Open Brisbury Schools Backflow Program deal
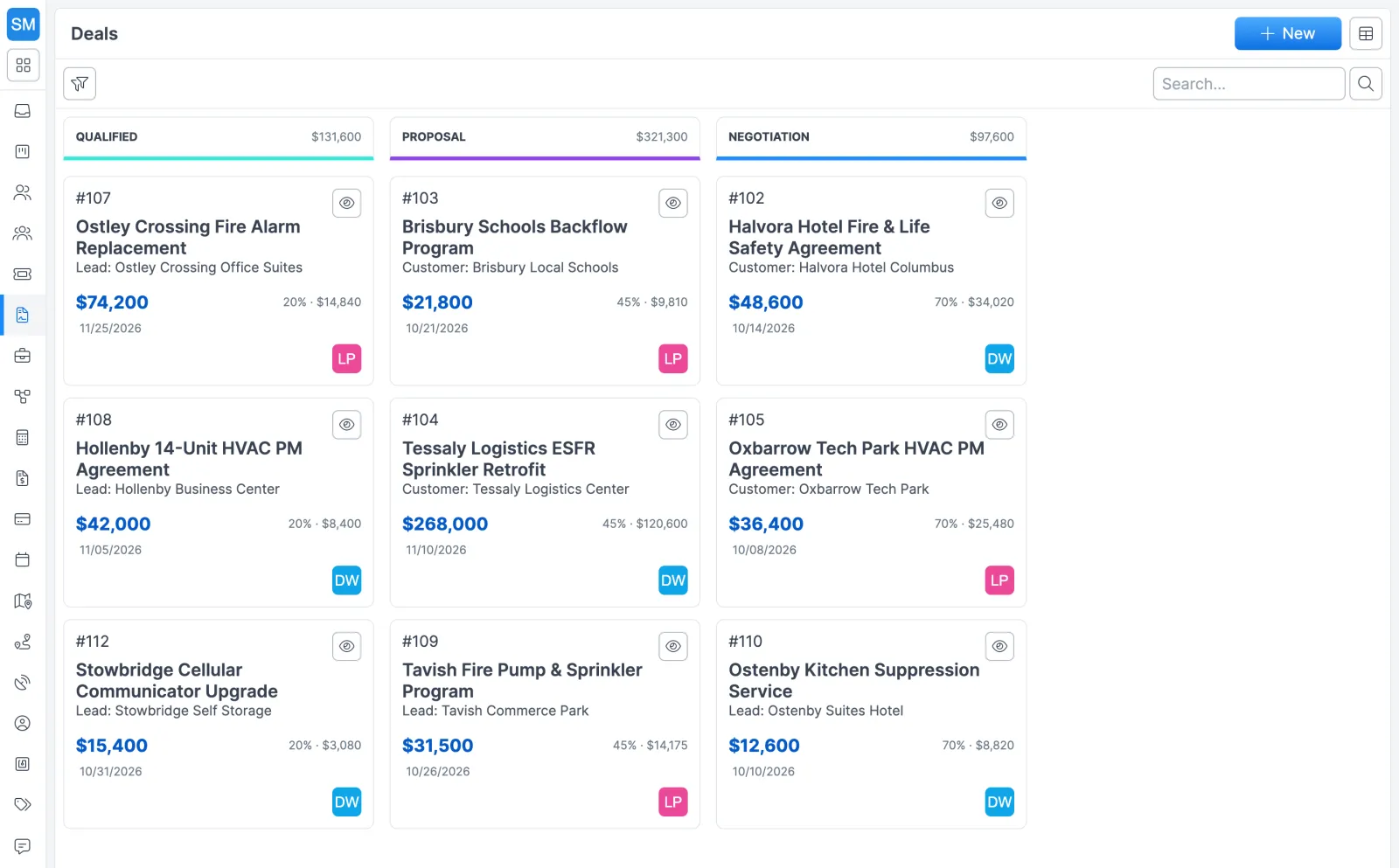 pyautogui.click(x=514, y=237)
